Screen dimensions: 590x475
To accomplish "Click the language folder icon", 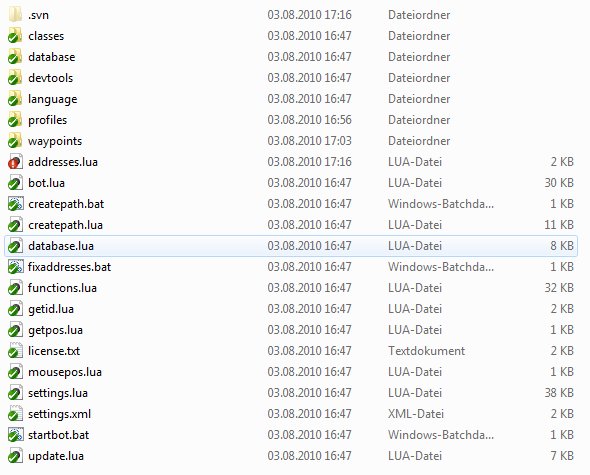I will click(x=15, y=99).
